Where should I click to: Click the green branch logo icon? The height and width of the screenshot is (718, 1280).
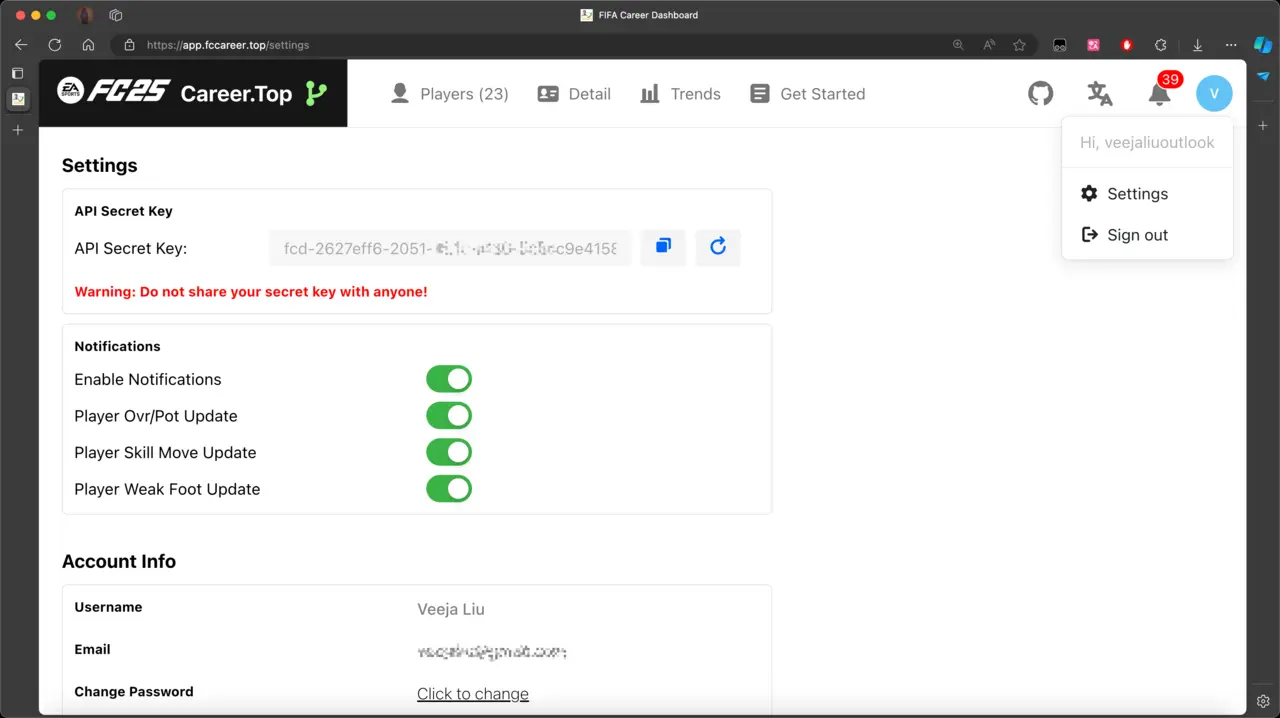pyautogui.click(x=316, y=94)
